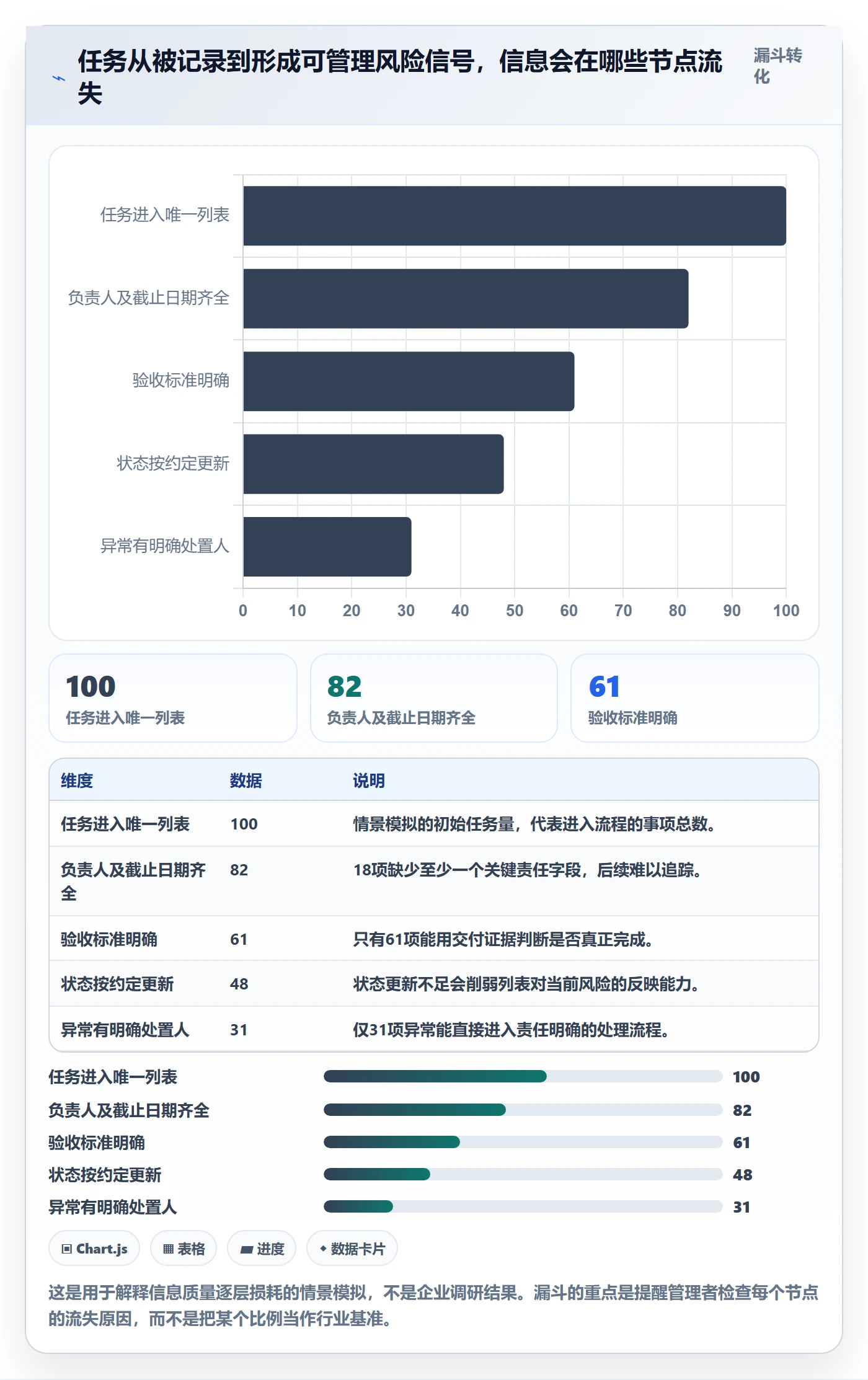The height and width of the screenshot is (1380, 868).
Task: Click the description starting with 18项缺少
Action: tap(528, 870)
